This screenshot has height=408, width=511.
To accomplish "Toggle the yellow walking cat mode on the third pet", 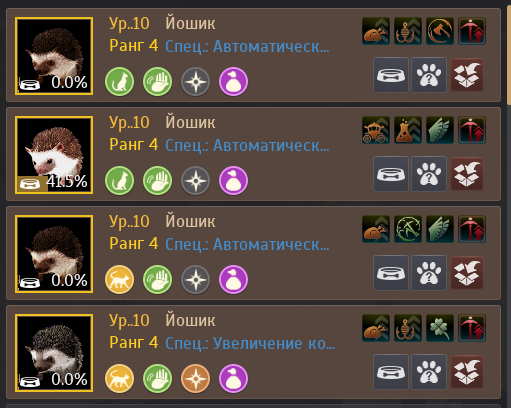I will [119, 279].
